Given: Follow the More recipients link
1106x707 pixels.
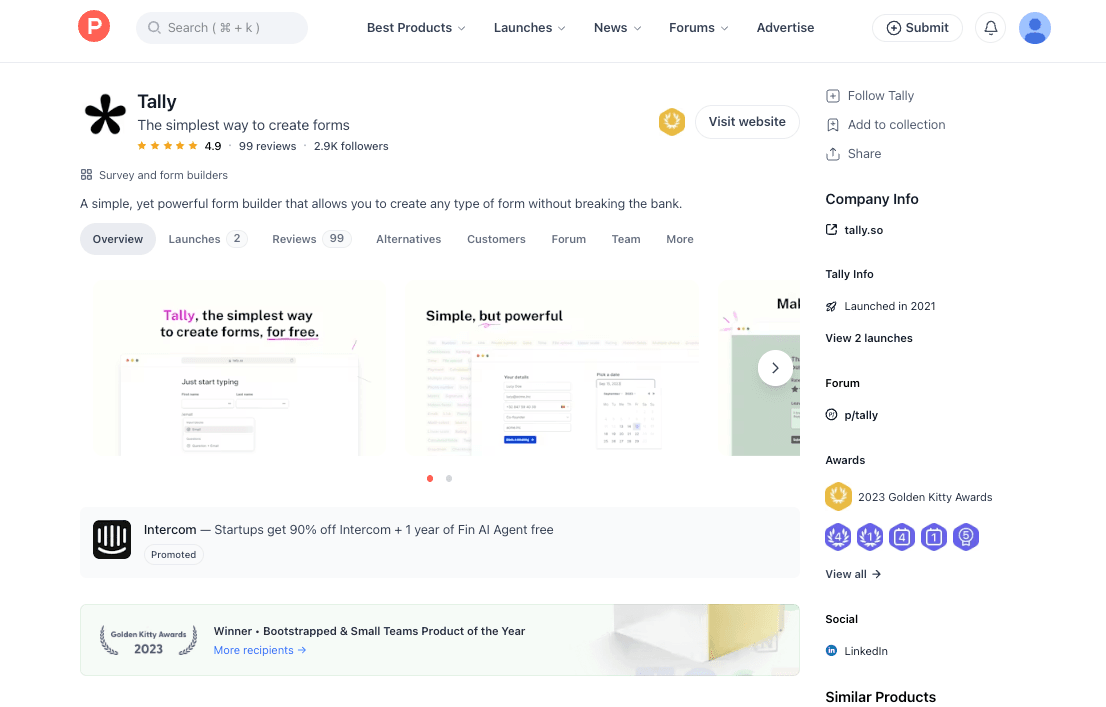Looking at the screenshot, I should (260, 650).
